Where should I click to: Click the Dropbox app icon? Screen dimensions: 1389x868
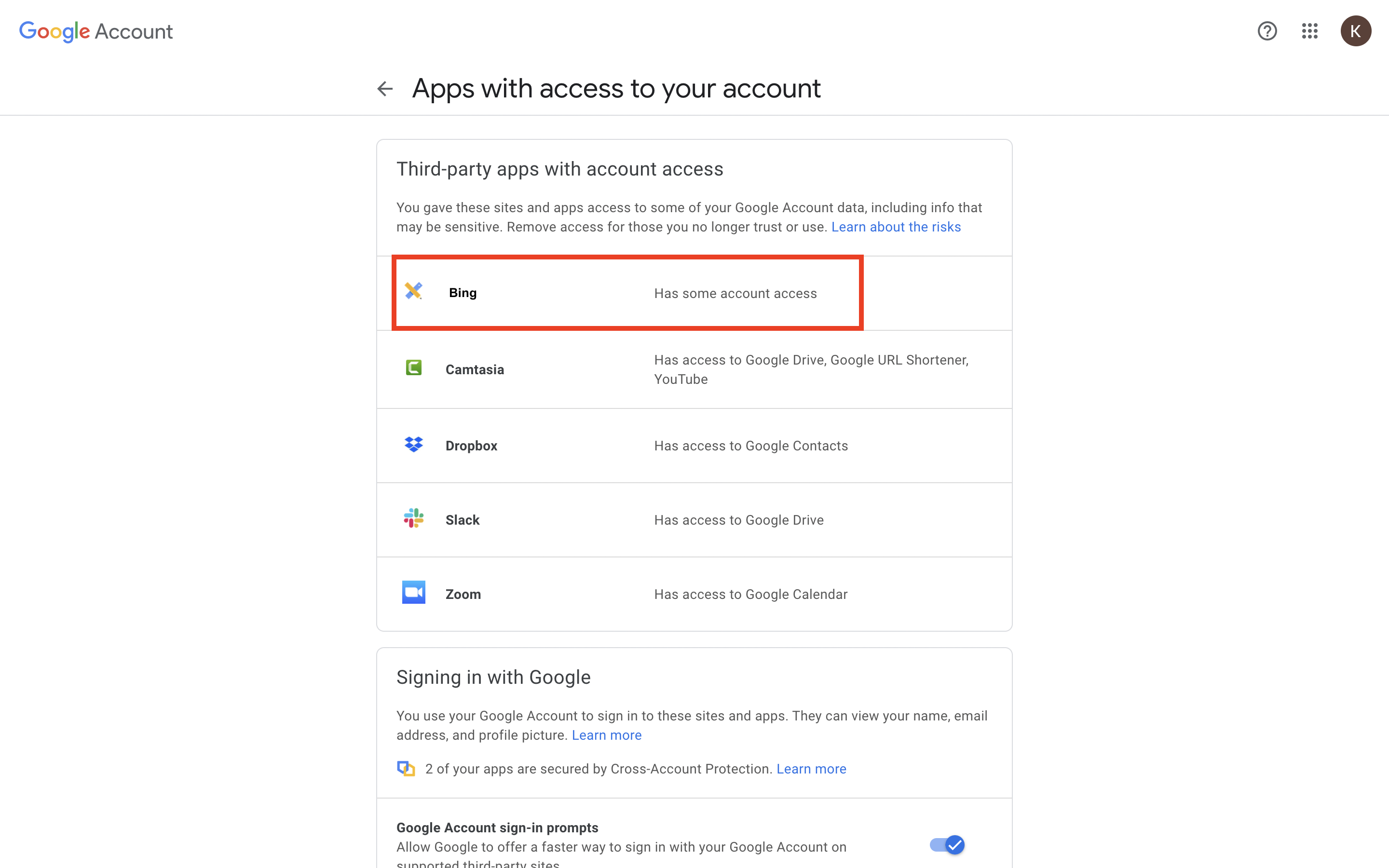click(414, 445)
